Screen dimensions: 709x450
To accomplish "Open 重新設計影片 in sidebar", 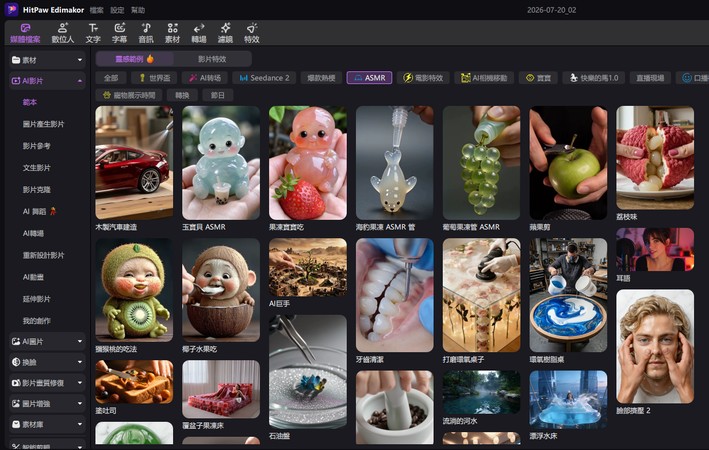I will 43,255.
